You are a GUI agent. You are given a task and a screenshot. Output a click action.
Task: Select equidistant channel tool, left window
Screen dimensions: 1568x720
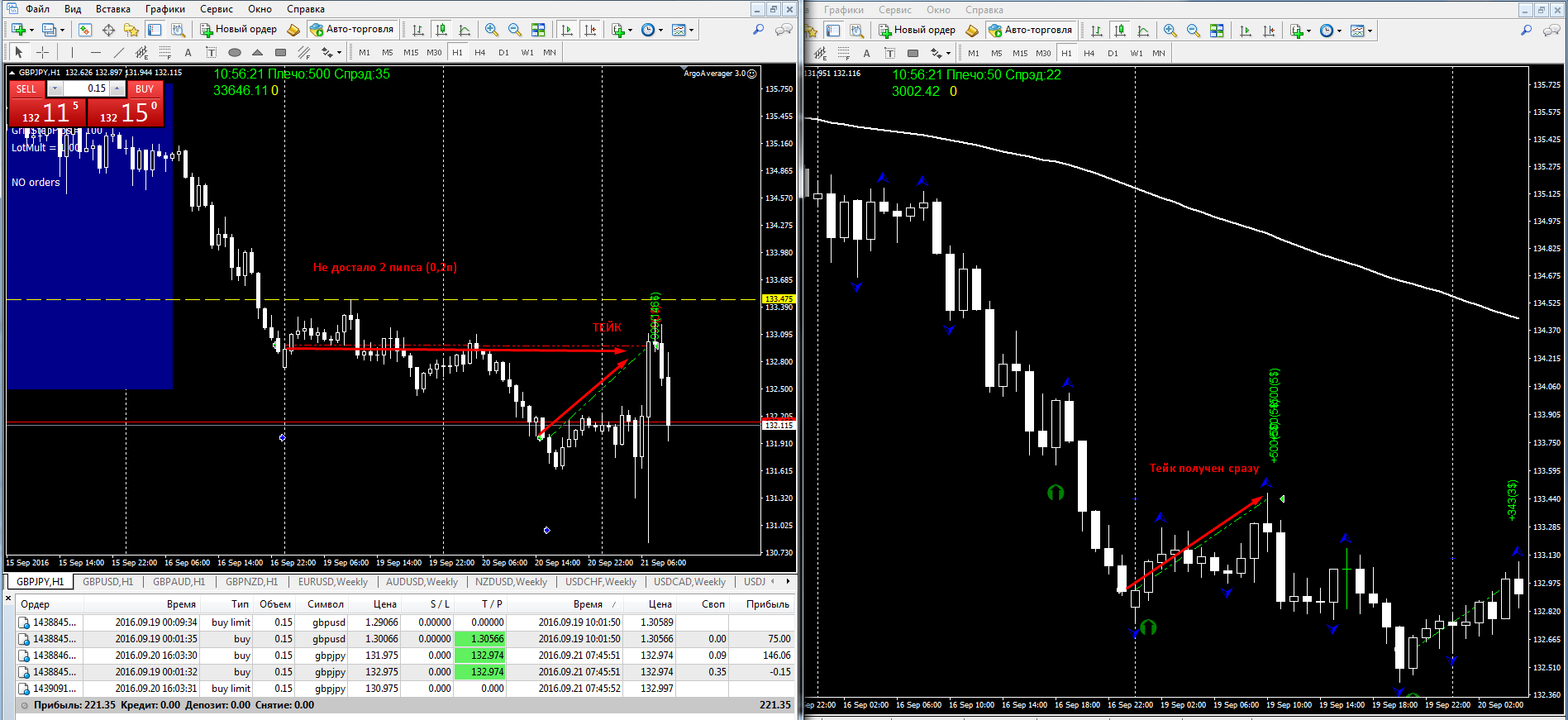pos(142,52)
